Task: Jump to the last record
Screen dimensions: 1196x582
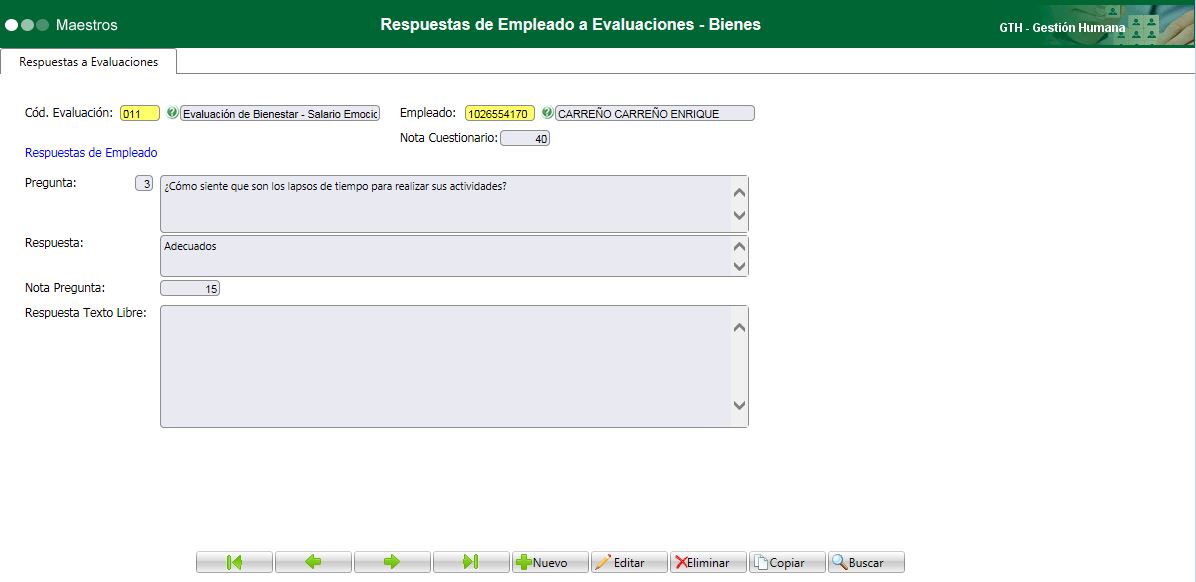Action: coord(471,561)
